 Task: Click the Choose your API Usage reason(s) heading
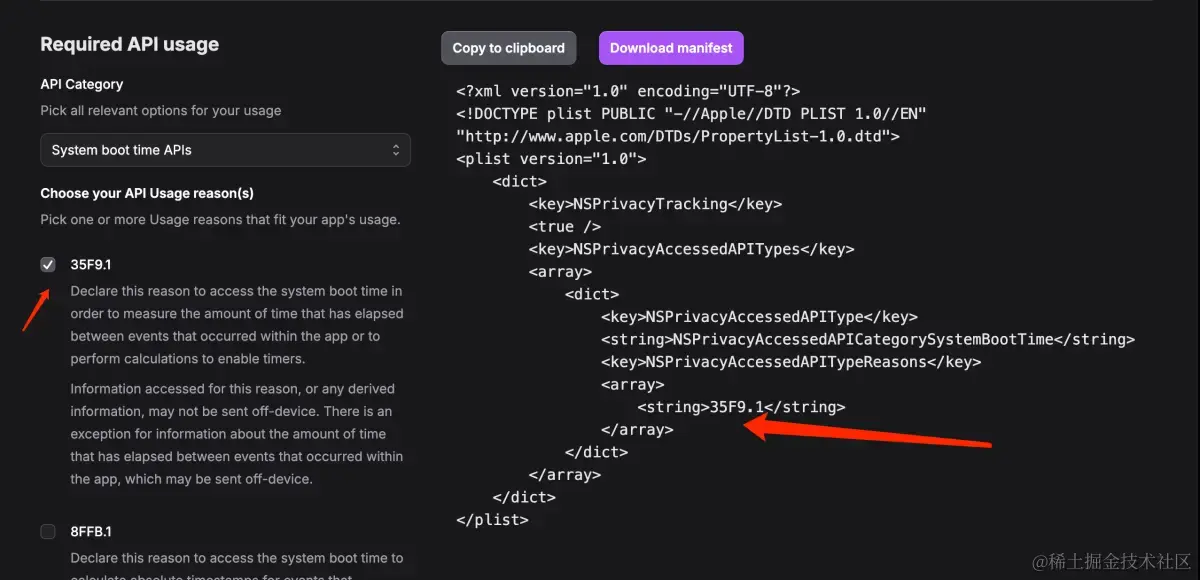147,193
